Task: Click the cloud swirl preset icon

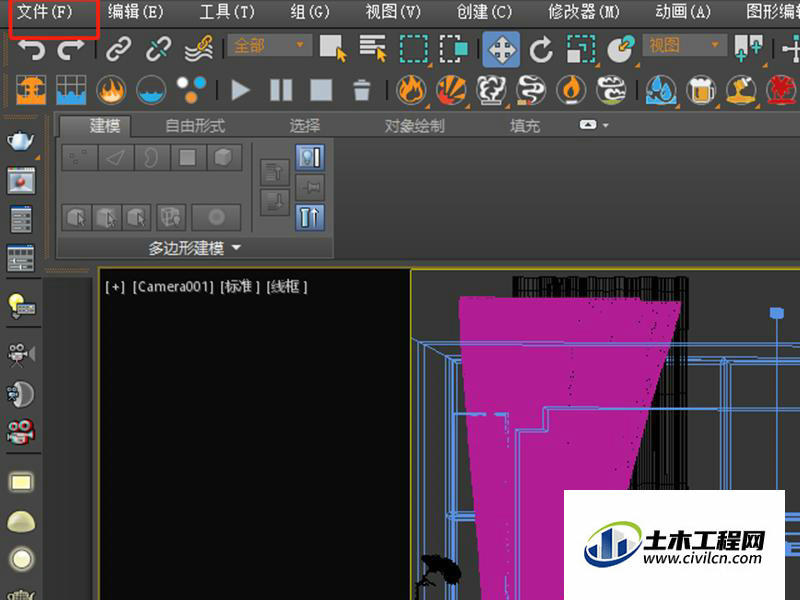Action: pos(611,90)
